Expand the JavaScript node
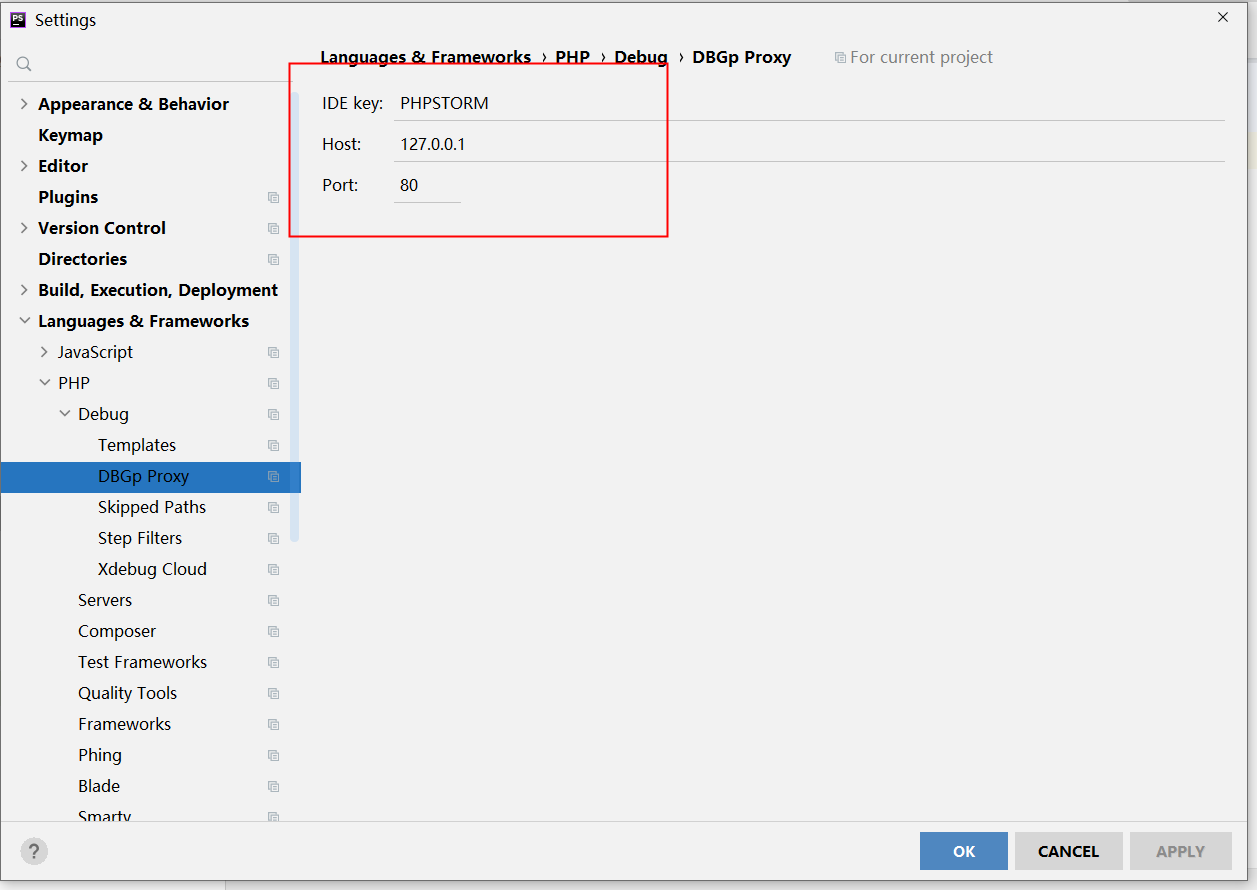 [x=44, y=352]
